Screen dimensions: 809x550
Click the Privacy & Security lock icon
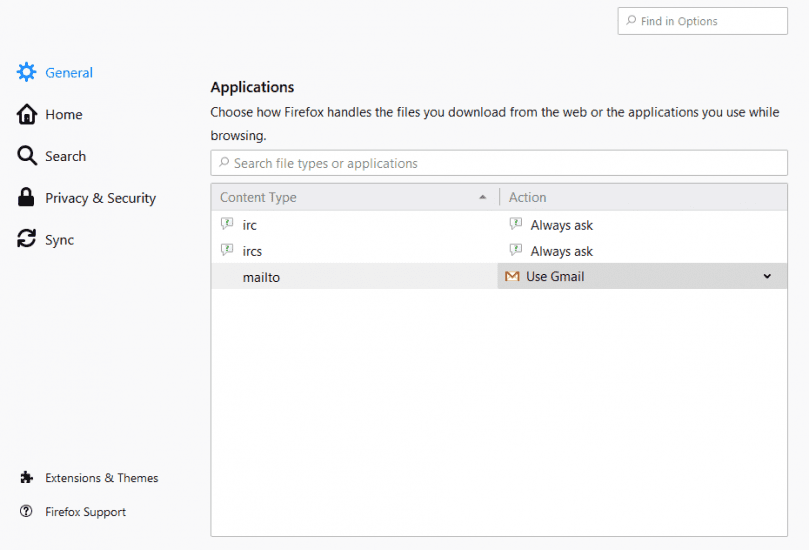click(x=27, y=198)
